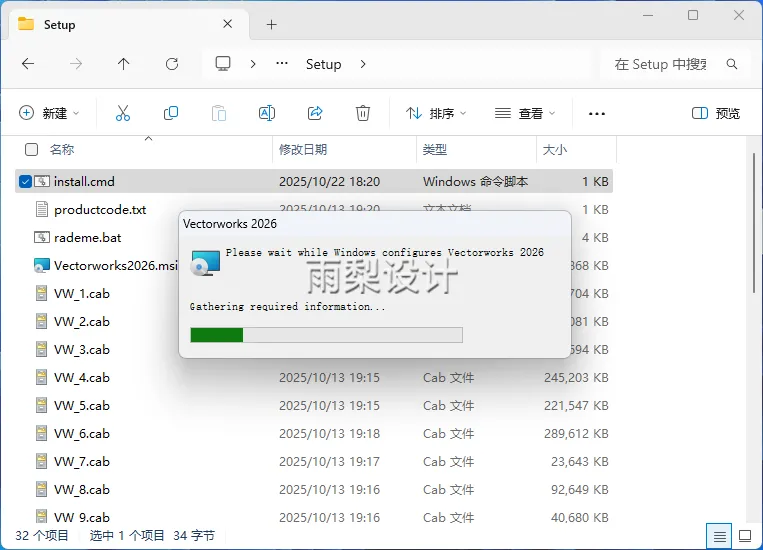Switch to details view layout
The height and width of the screenshot is (550, 763).
pos(719,536)
